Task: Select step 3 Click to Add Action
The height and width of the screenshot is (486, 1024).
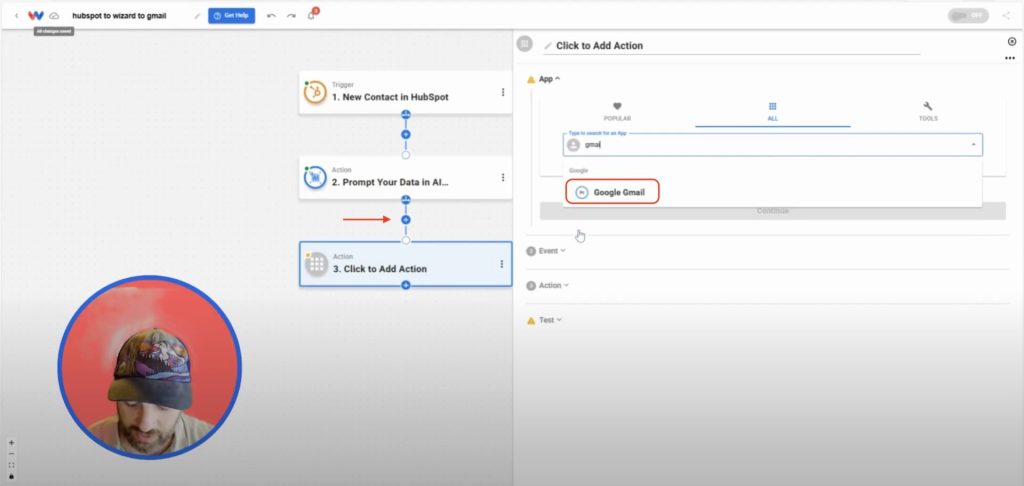Action: (406, 264)
